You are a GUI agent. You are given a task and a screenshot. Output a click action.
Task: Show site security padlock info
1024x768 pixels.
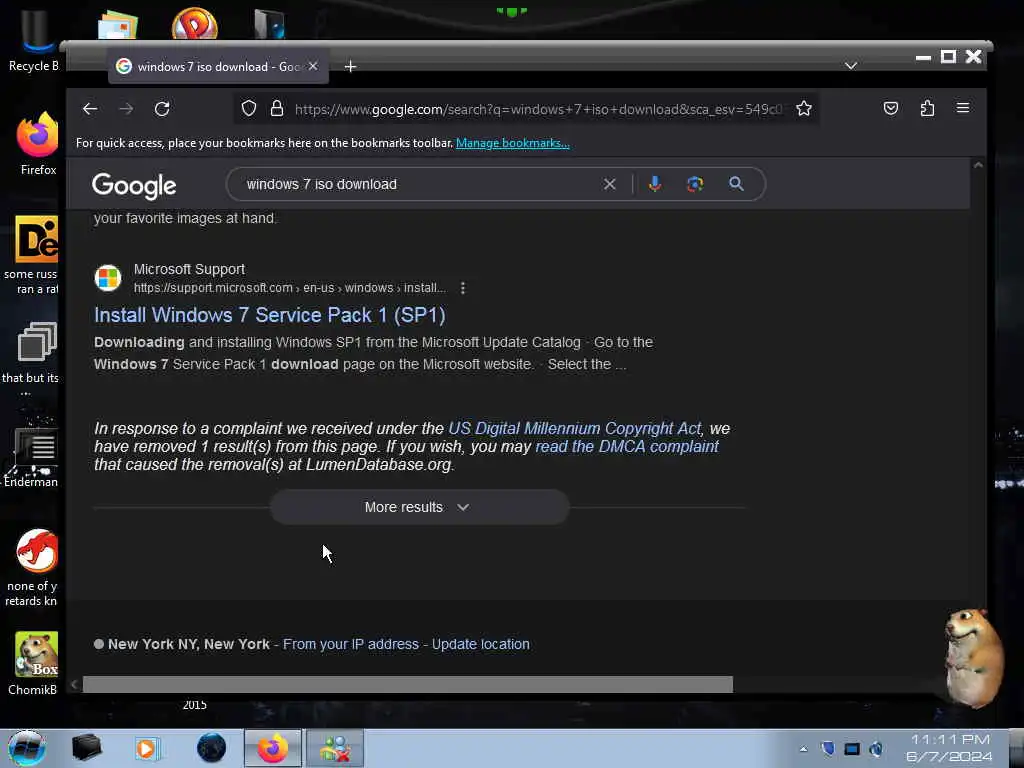[x=277, y=108]
